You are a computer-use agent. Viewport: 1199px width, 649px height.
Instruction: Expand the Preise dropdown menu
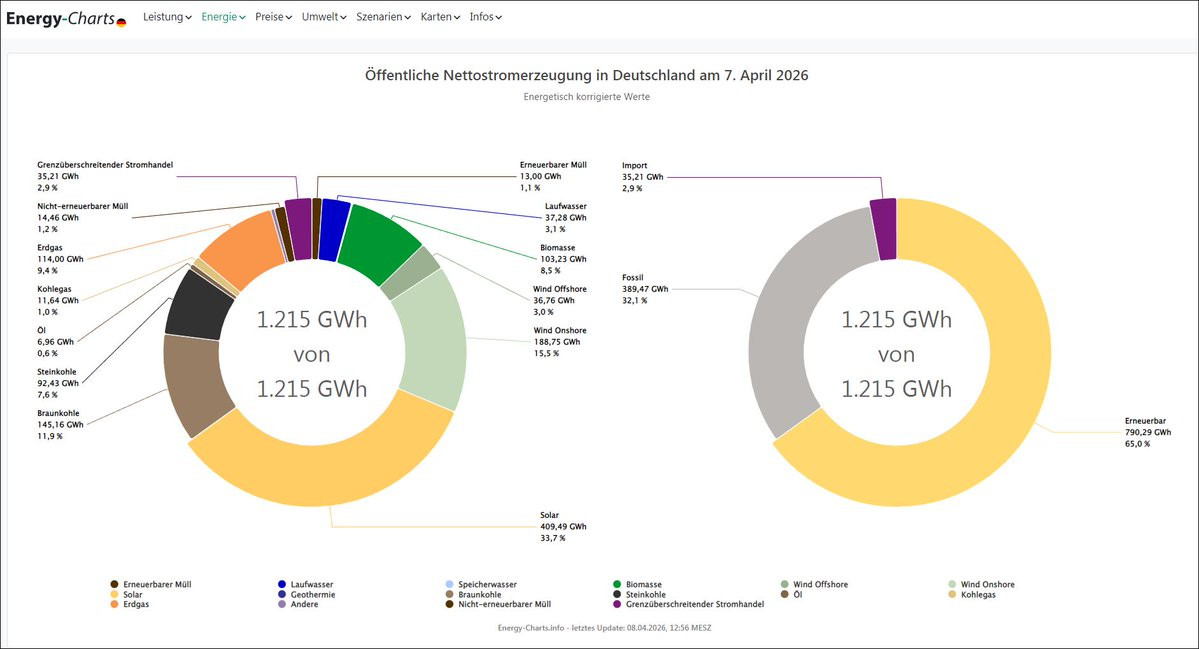(x=273, y=17)
